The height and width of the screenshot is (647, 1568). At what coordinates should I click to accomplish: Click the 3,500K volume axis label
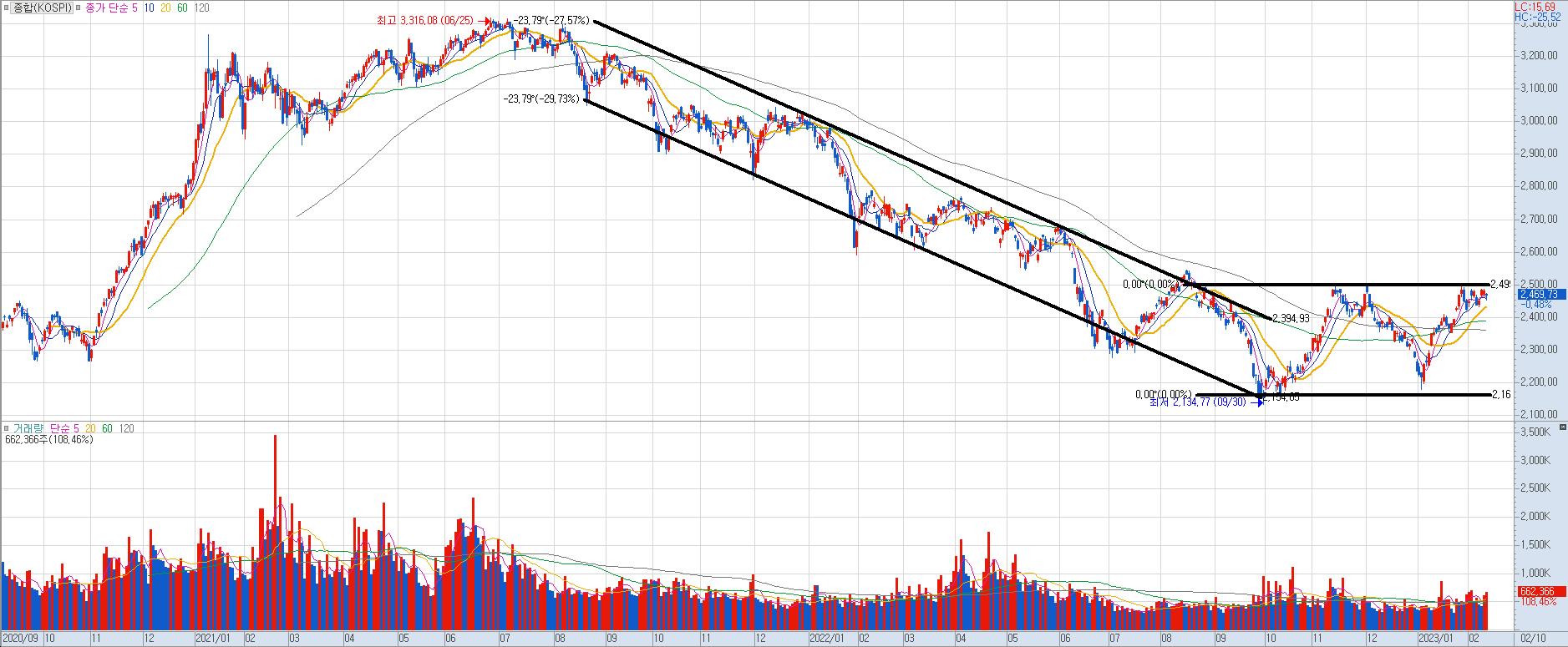click(1535, 432)
